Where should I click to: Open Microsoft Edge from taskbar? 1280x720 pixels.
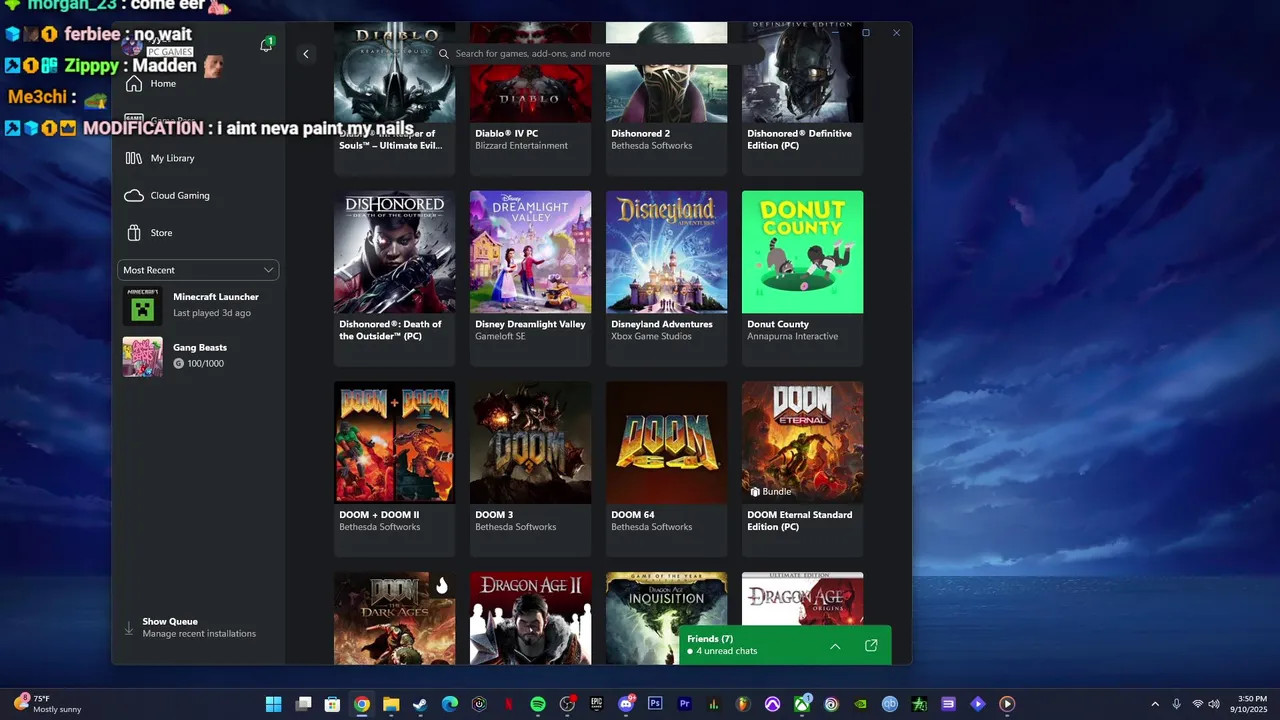[x=450, y=704]
